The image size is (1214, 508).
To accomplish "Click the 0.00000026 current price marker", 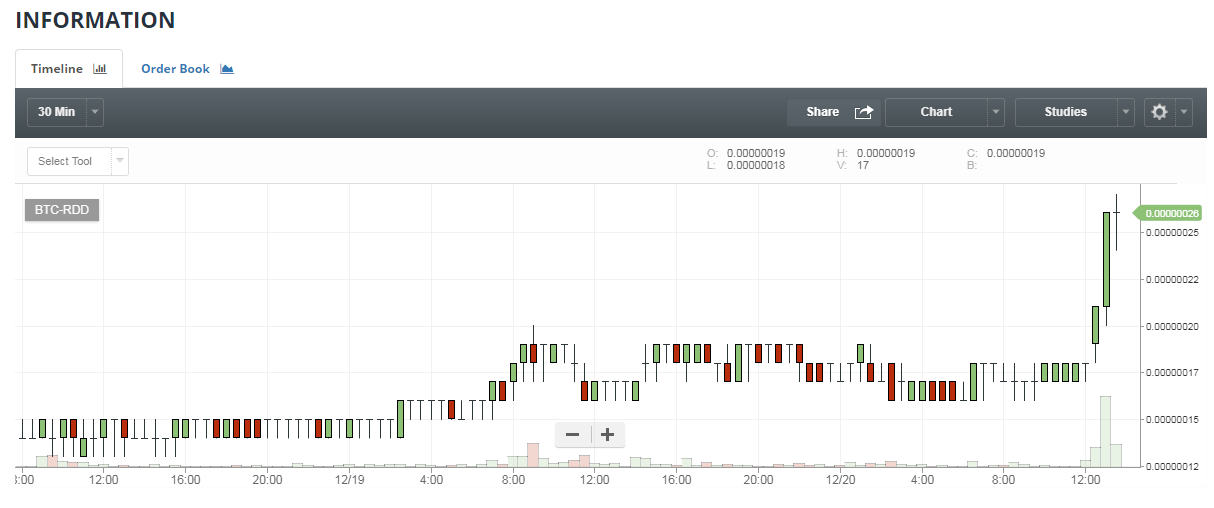I will coord(1167,213).
